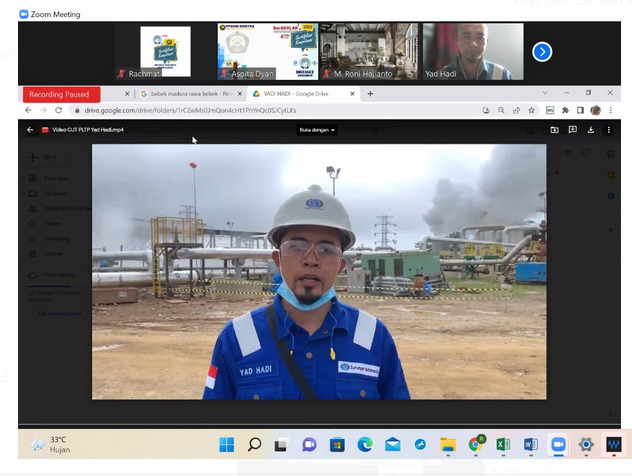Click Video OJT PLTP Yad Hadi.mp4 file name
The width and height of the screenshot is (632, 476).
[88, 130]
